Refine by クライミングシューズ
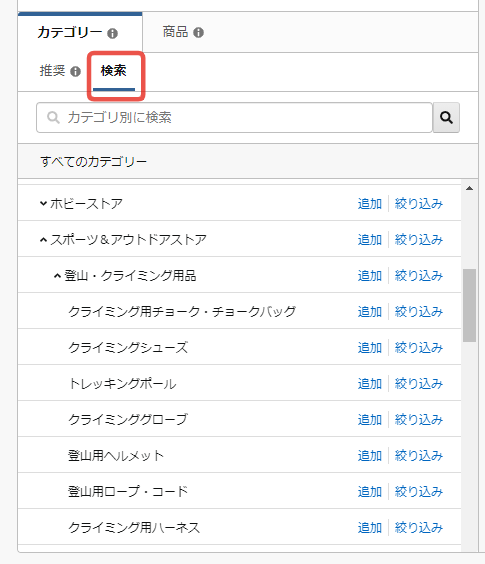The width and height of the screenshot is (485, 564). pos(419,348)
